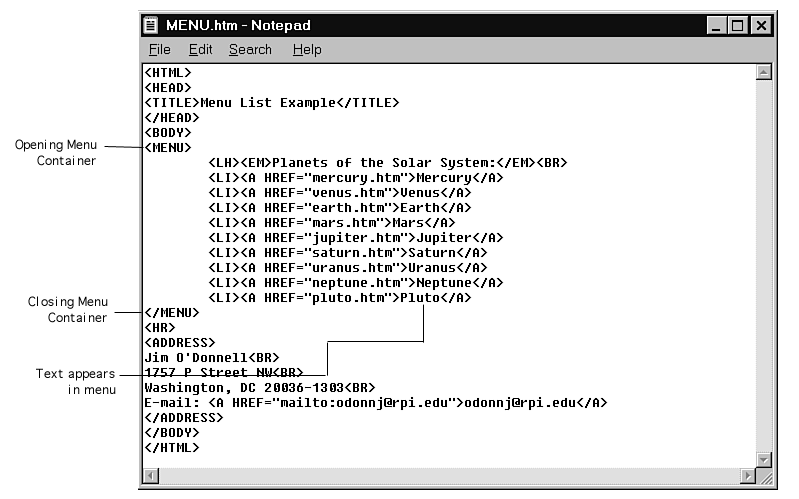Click the MENU.htm - Notepad title bar

(x=433, y=25)
